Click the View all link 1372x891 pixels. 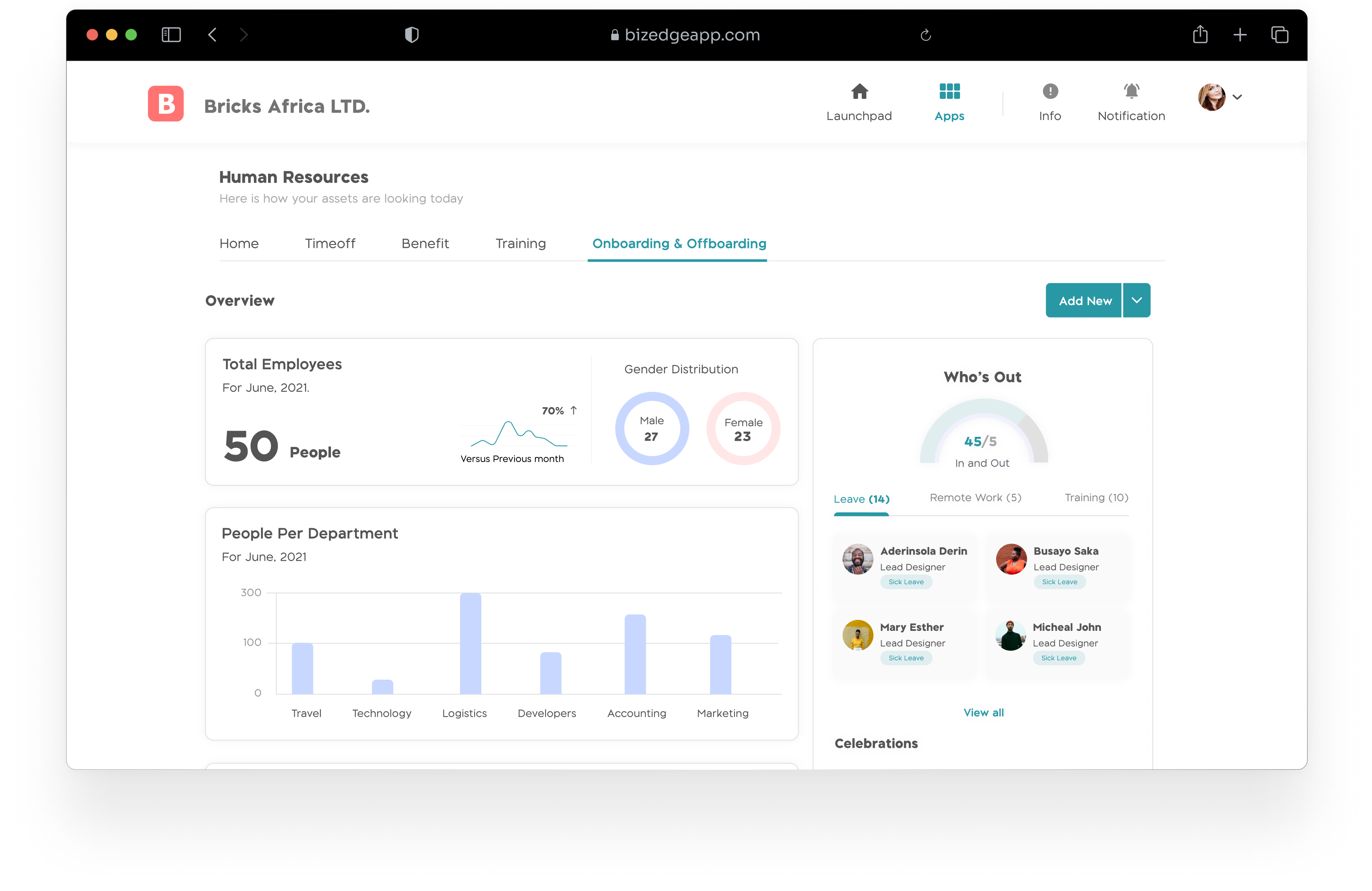[x=984, y=712]
